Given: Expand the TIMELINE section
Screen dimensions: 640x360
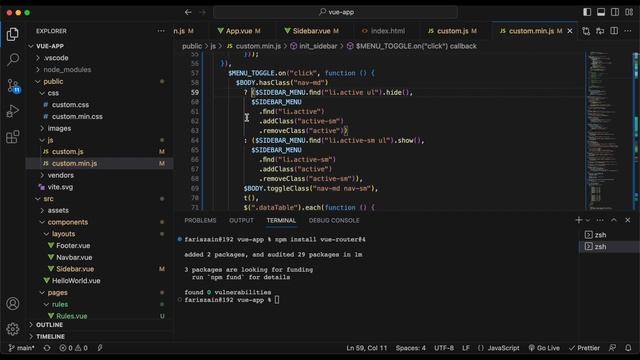Looking at the screenshot, I should coord(100,336).
